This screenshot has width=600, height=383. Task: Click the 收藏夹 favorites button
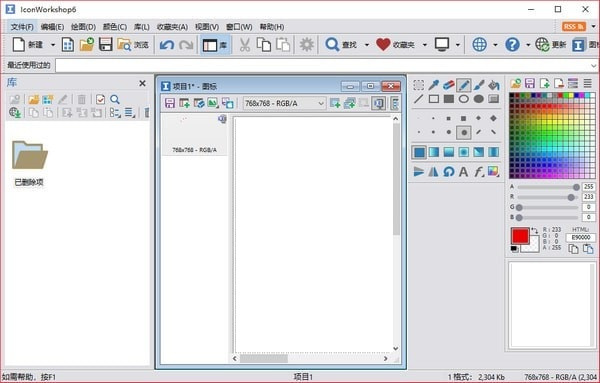coord(396,45)
